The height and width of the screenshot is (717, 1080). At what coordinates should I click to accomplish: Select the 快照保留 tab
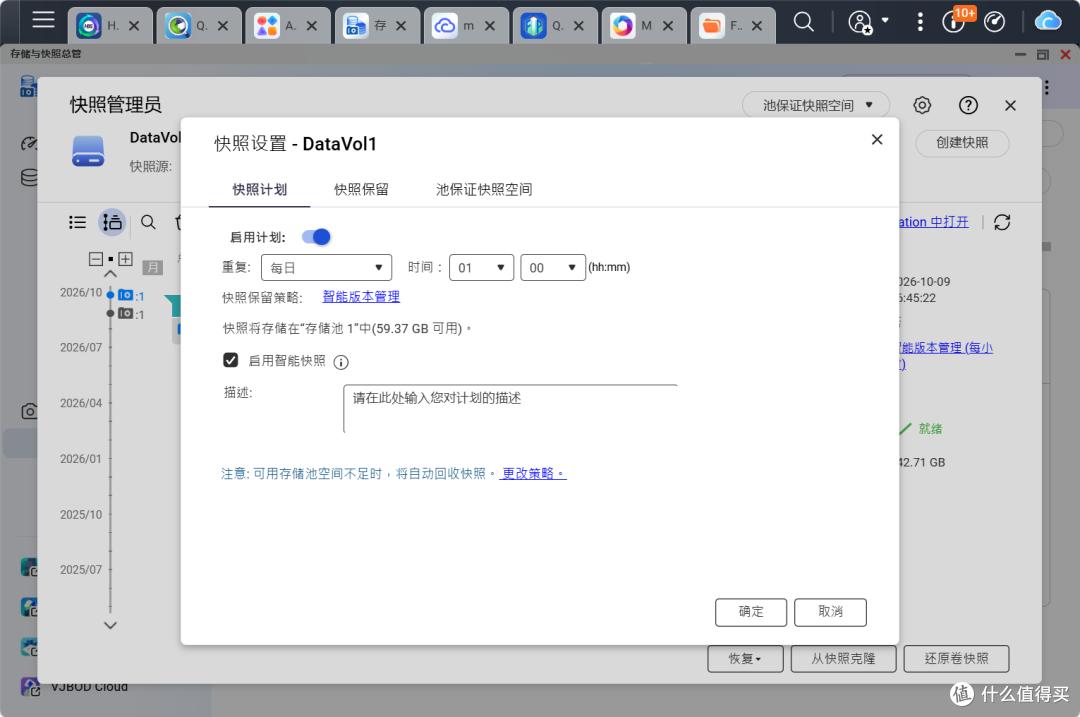point(361,189)
